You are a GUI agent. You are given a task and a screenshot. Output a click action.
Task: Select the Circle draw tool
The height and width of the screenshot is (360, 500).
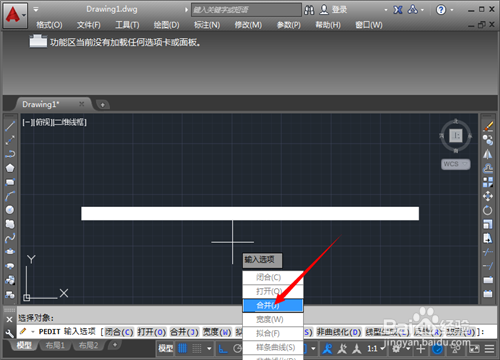click(10, 210)
